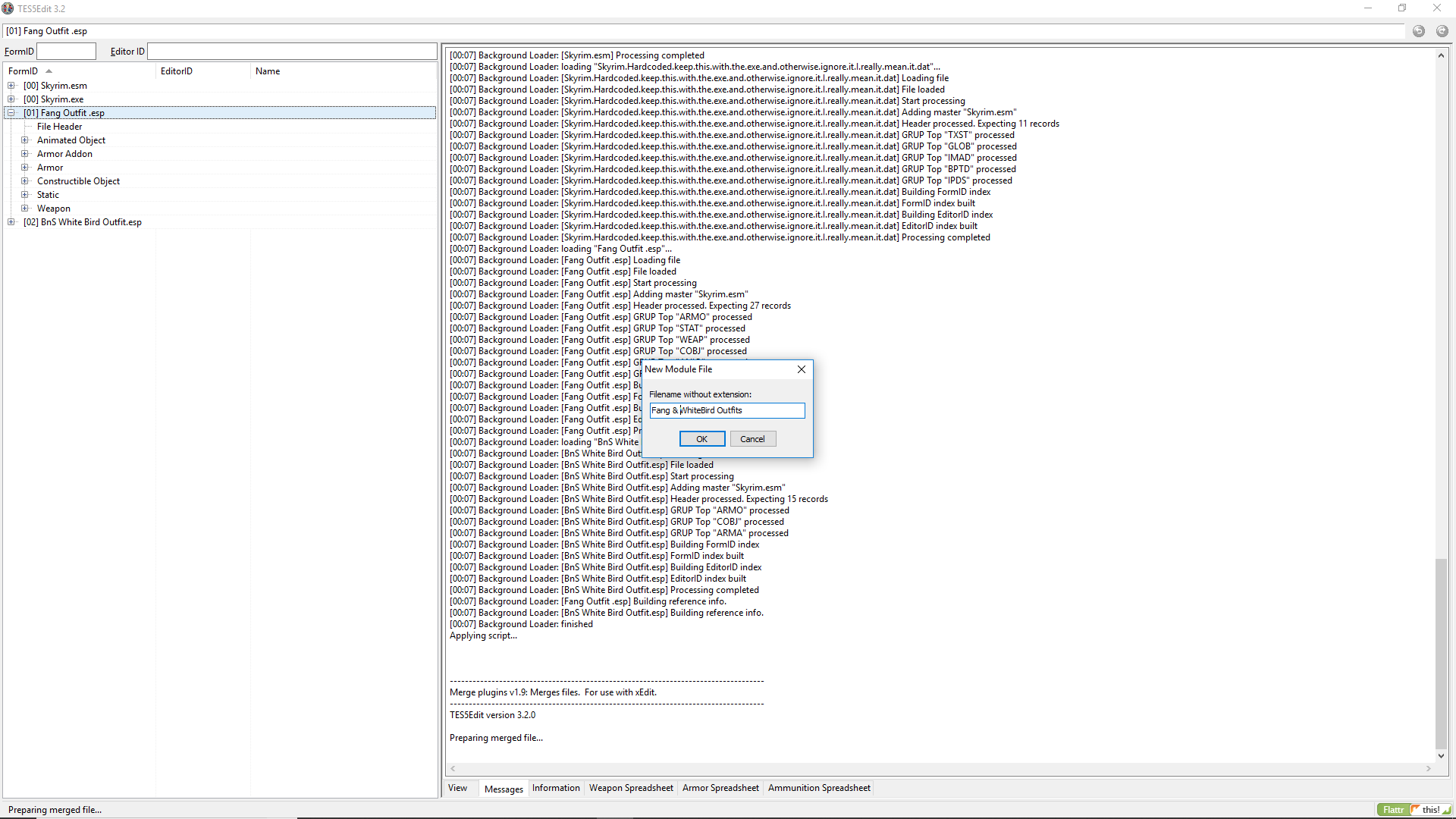Switch to the Messages tab
The image size is (1456, 819).
(x=504, y=789)
